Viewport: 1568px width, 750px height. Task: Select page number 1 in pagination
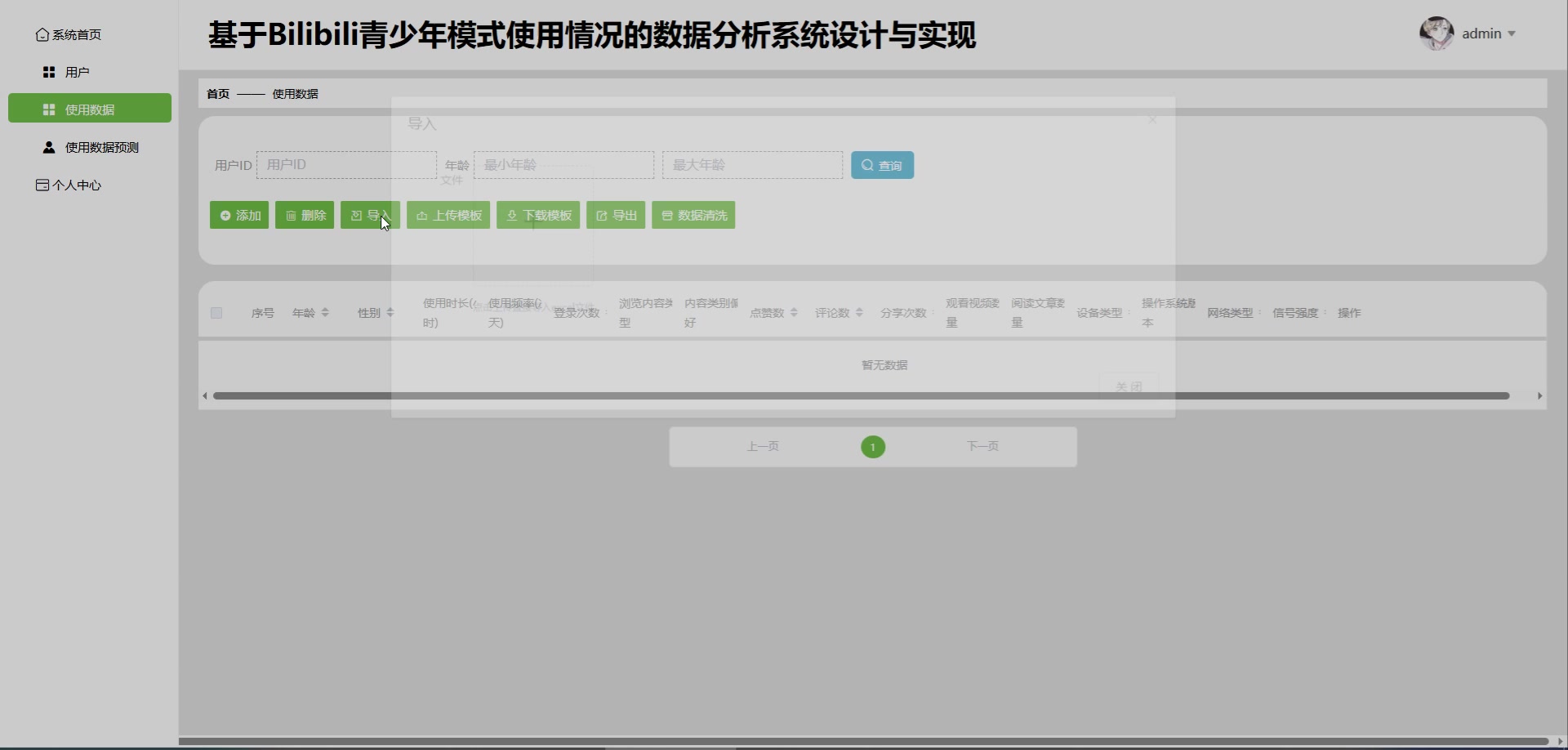873,447
